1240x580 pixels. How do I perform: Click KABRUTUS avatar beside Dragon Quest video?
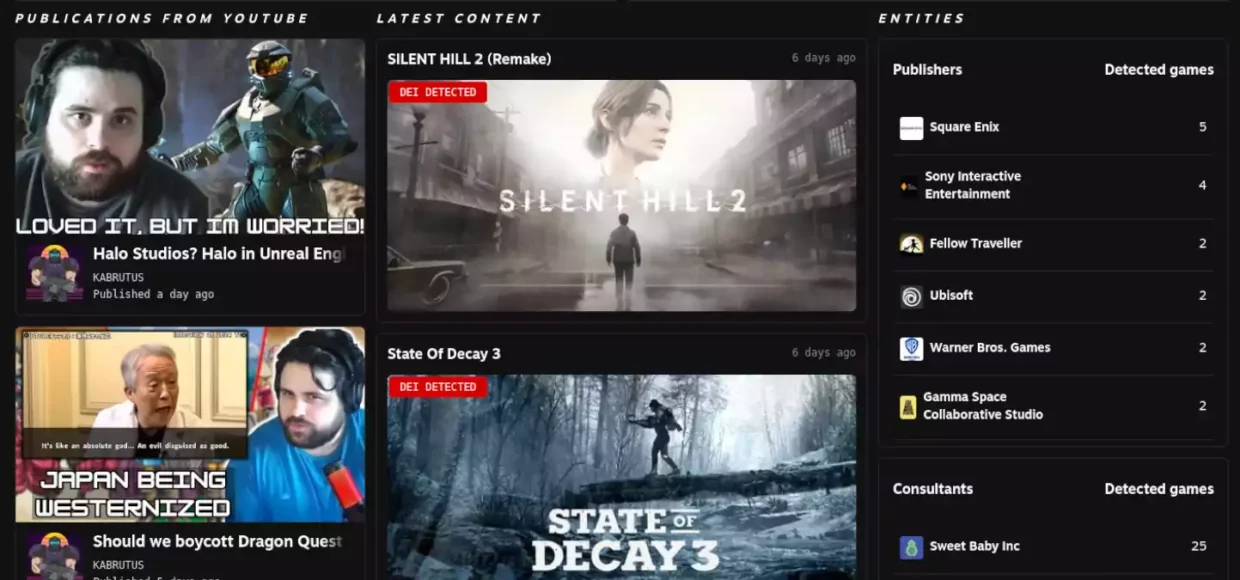coord(55,555)
